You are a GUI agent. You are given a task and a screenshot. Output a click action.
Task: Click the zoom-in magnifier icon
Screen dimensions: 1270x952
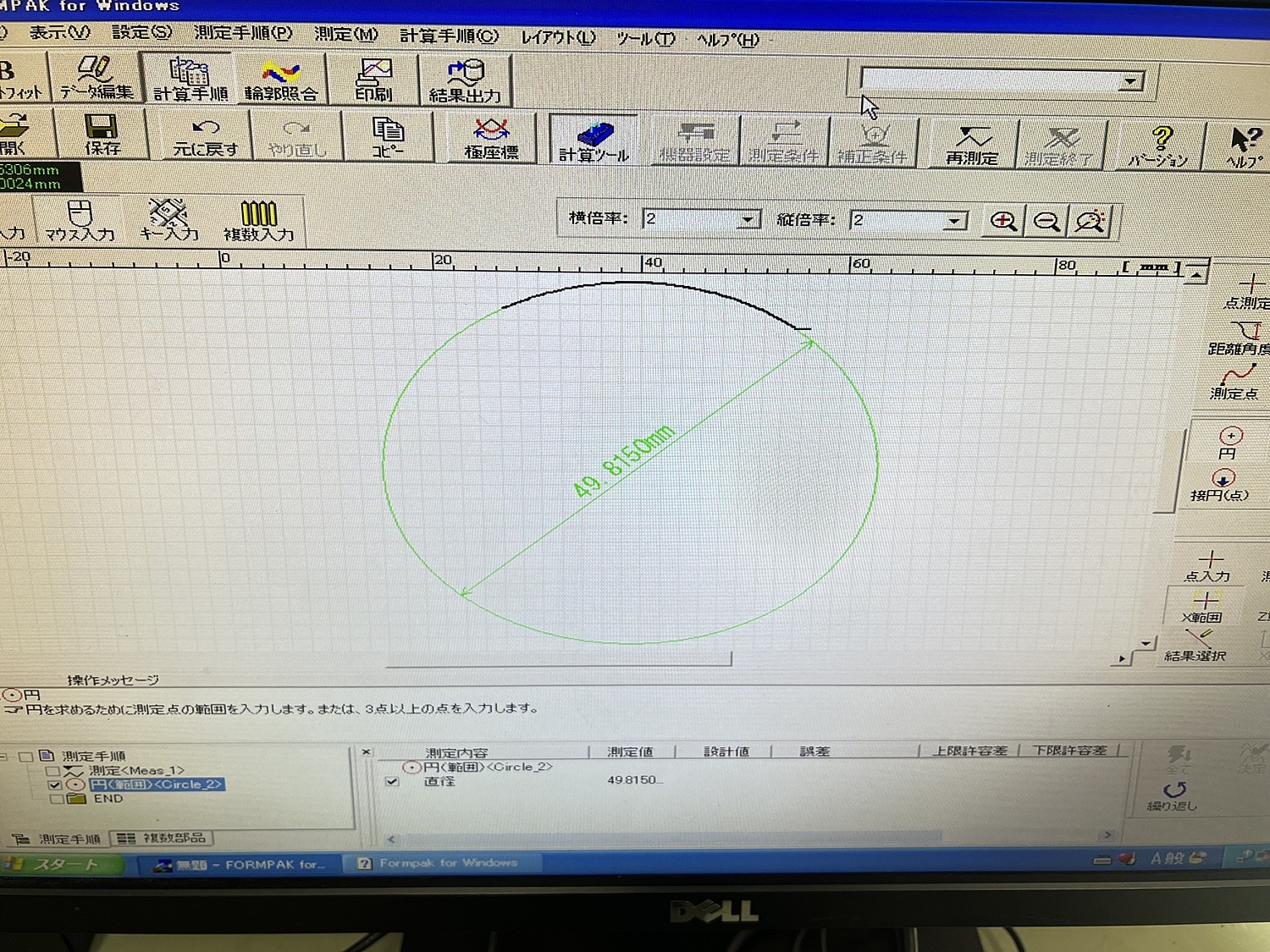point(1003,221)
